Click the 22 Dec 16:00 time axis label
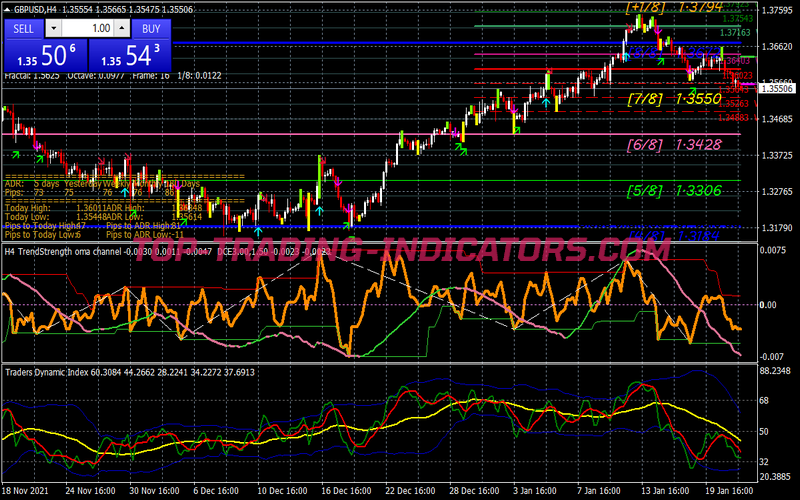Image resolution: width=800 pixels, height=500 pixels. click(413, 492)
